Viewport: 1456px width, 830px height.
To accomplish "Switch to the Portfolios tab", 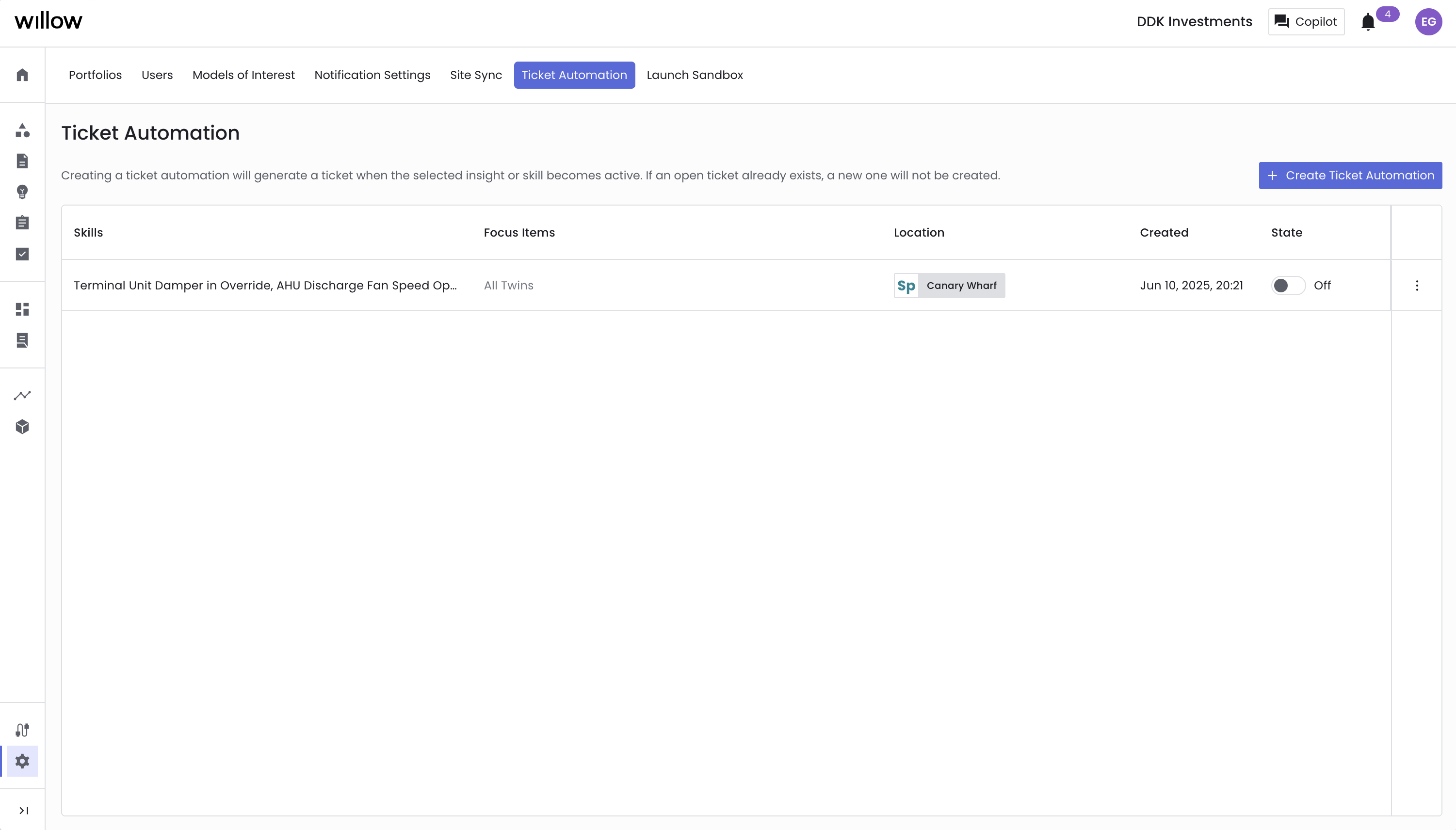I will [95, 75].
